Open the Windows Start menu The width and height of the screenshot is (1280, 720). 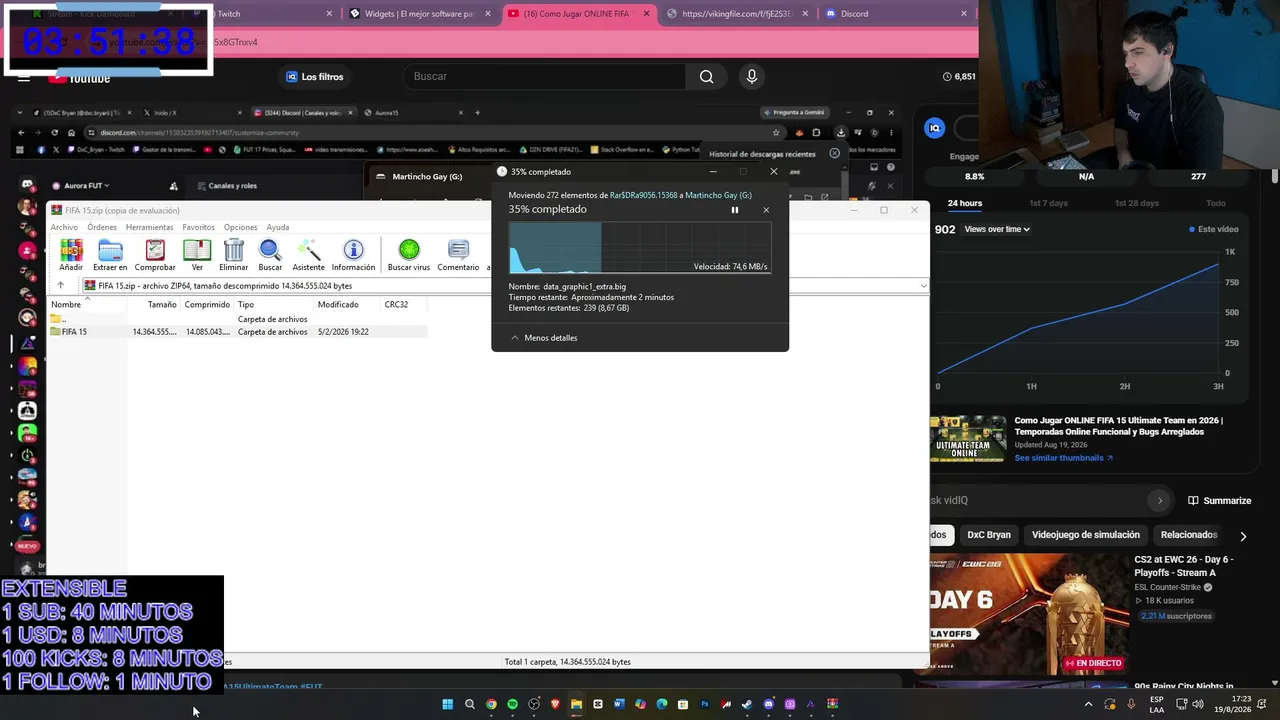[448, 704]
